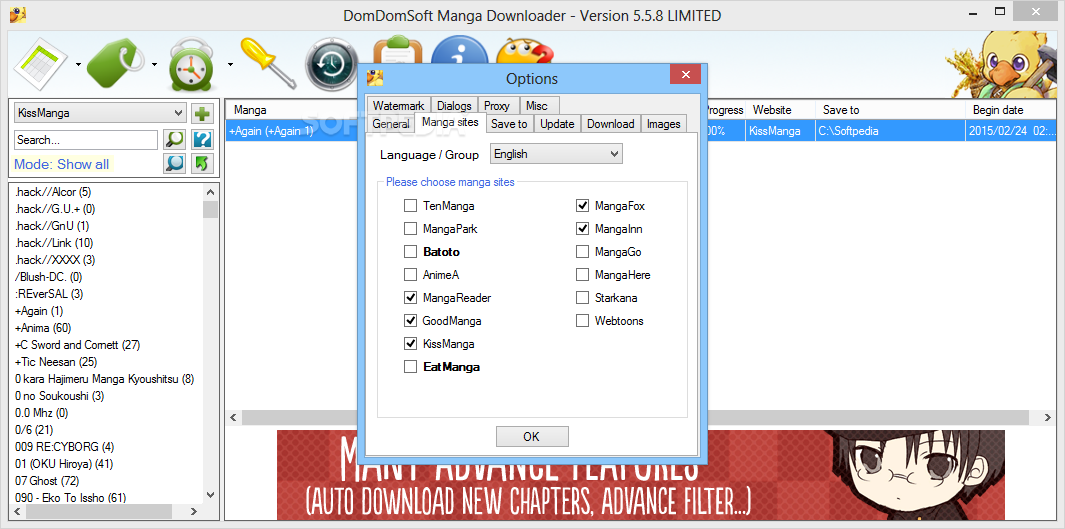This screenshot has width=1065, height=529.
Task: Click the advance features advertisement banner
Action: pyautogui.click(x=640, y=475)
